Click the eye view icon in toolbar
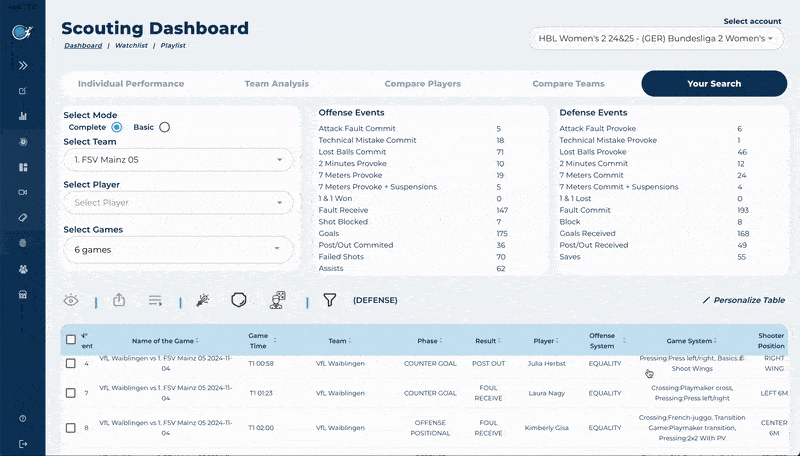Screen dimensions: 800x456 coord(71,299)
